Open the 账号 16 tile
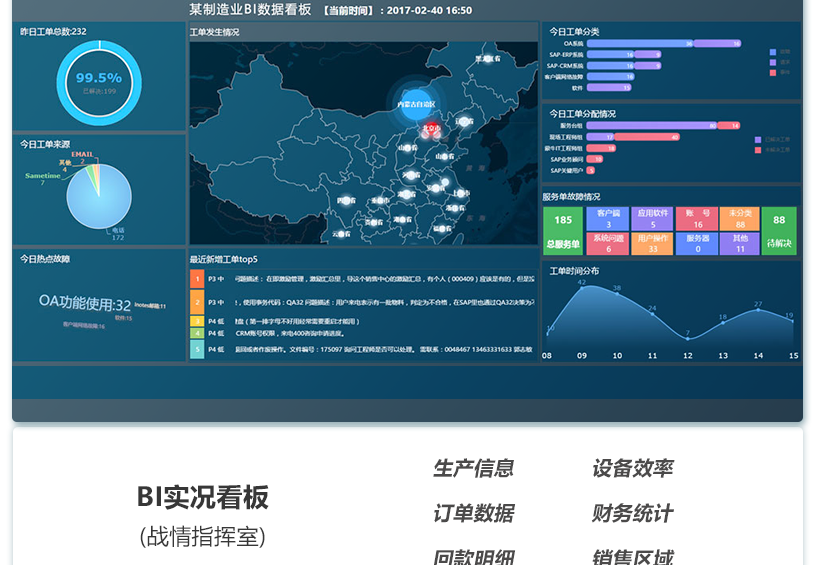 tap(697, 219)
